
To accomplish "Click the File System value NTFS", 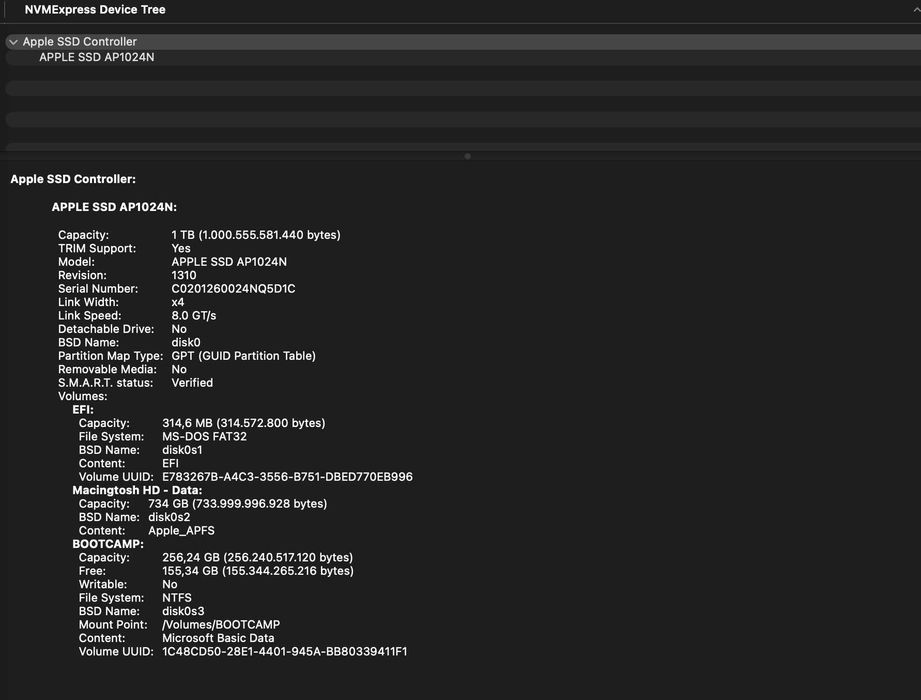I will (177, 598).
